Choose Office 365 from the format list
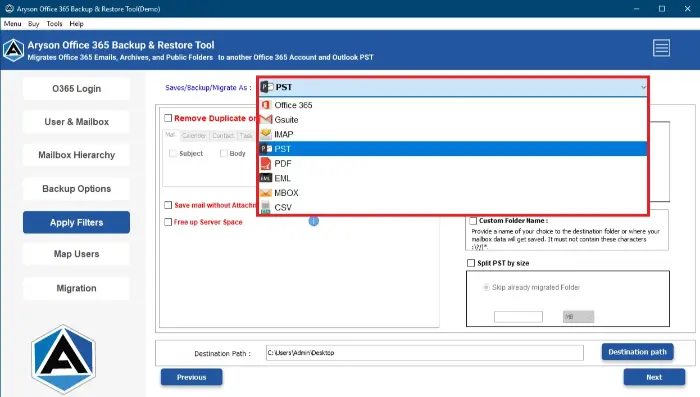700x397 pixels. point(453,105)
